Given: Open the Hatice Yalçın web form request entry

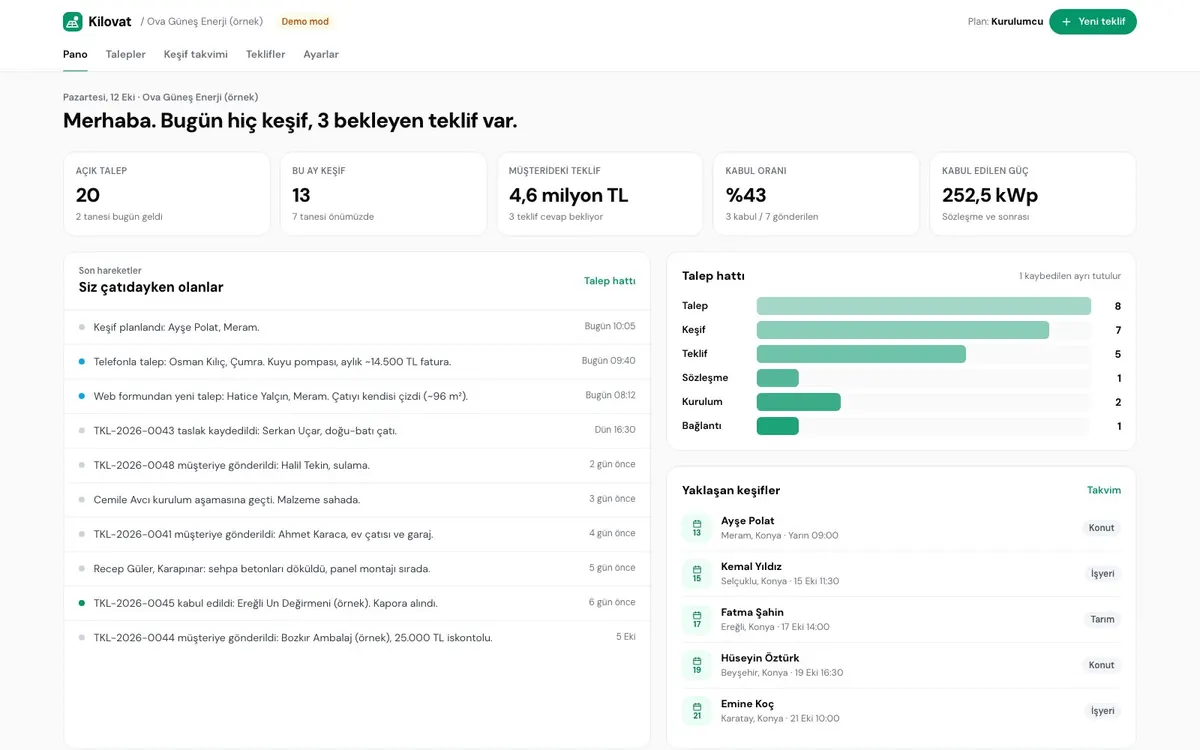Looking at the screenshot, I should click(357, 396).
